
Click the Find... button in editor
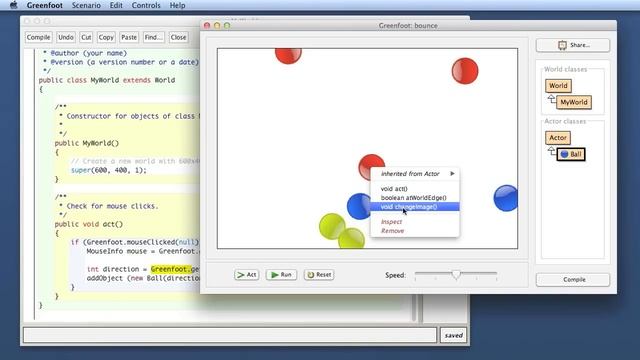click(153, 37)
